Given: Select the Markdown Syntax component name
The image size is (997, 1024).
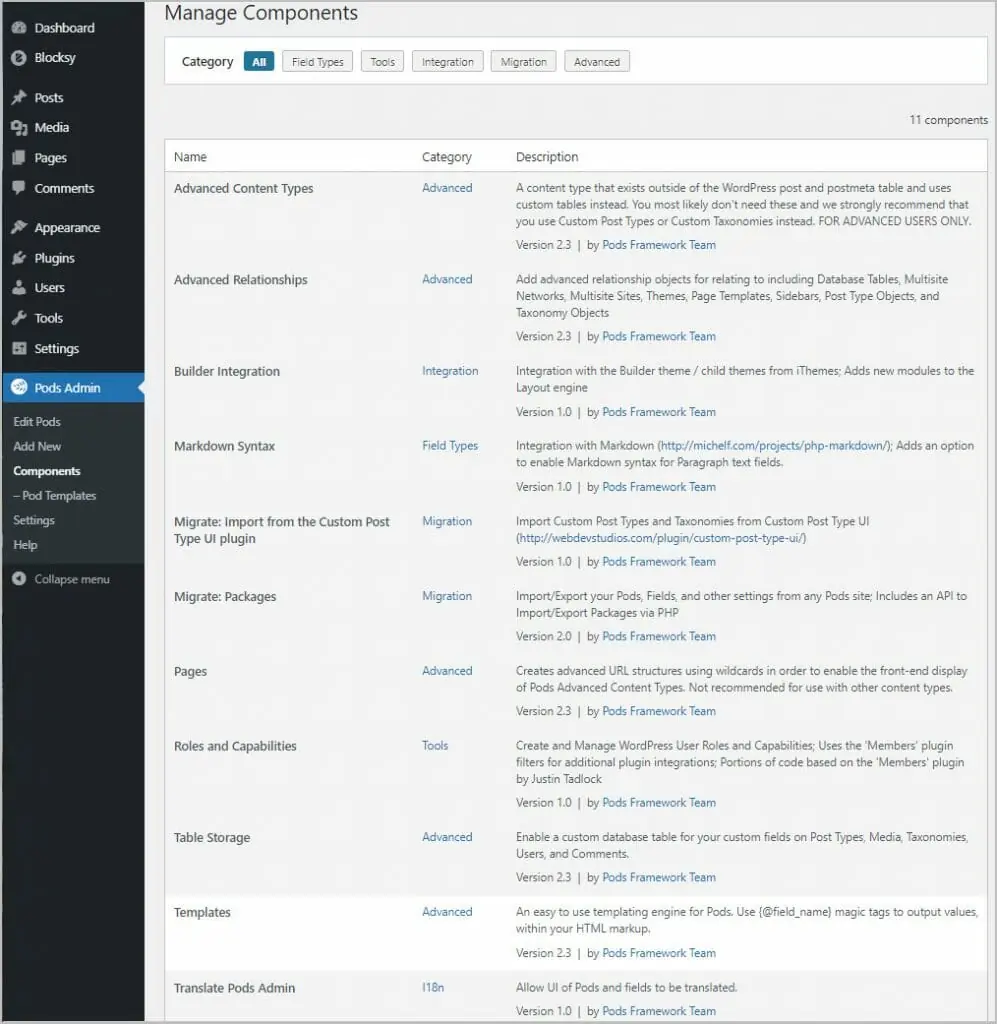Looking at the screenshot, I should tap(224, 446).
